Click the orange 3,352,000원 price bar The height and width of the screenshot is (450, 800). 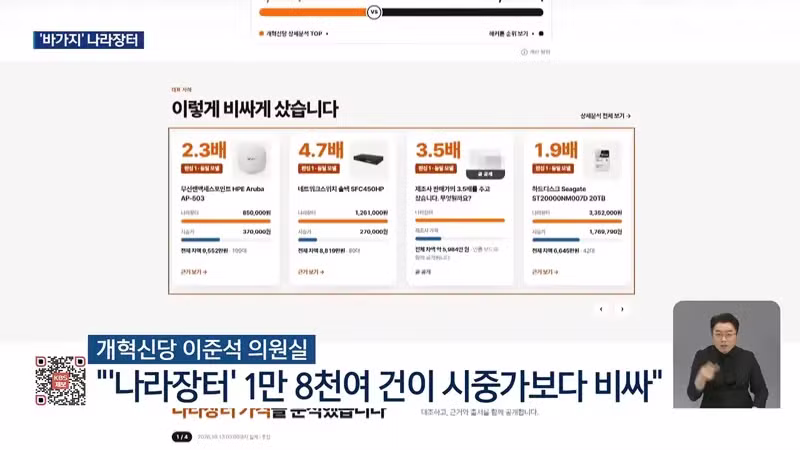point(577,221)
